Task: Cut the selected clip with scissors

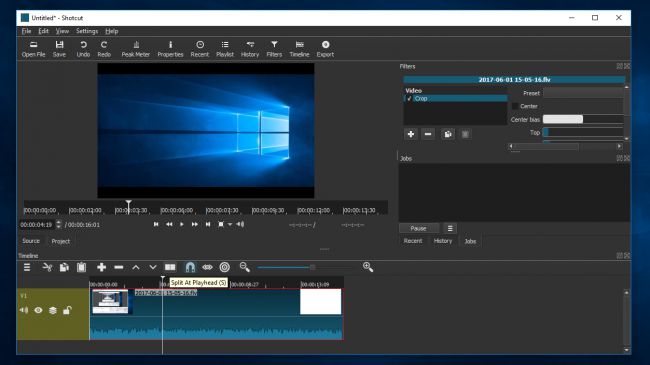Action: [47, 268]
